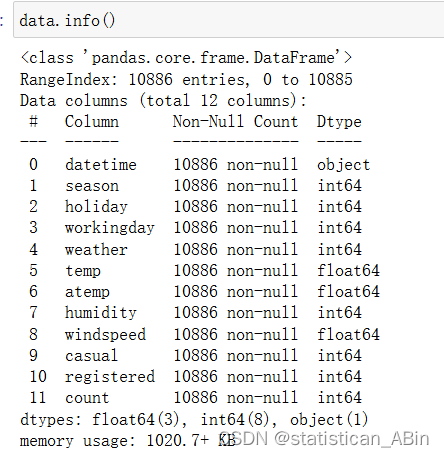Click the float64 dtype in windspeed row

coord(348,334)
